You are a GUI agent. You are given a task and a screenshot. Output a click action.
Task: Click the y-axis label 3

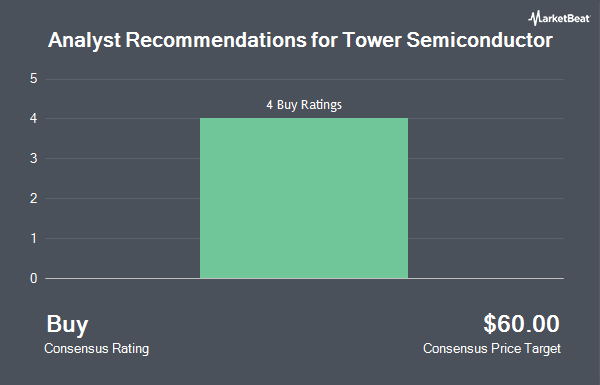pos(34,158)
